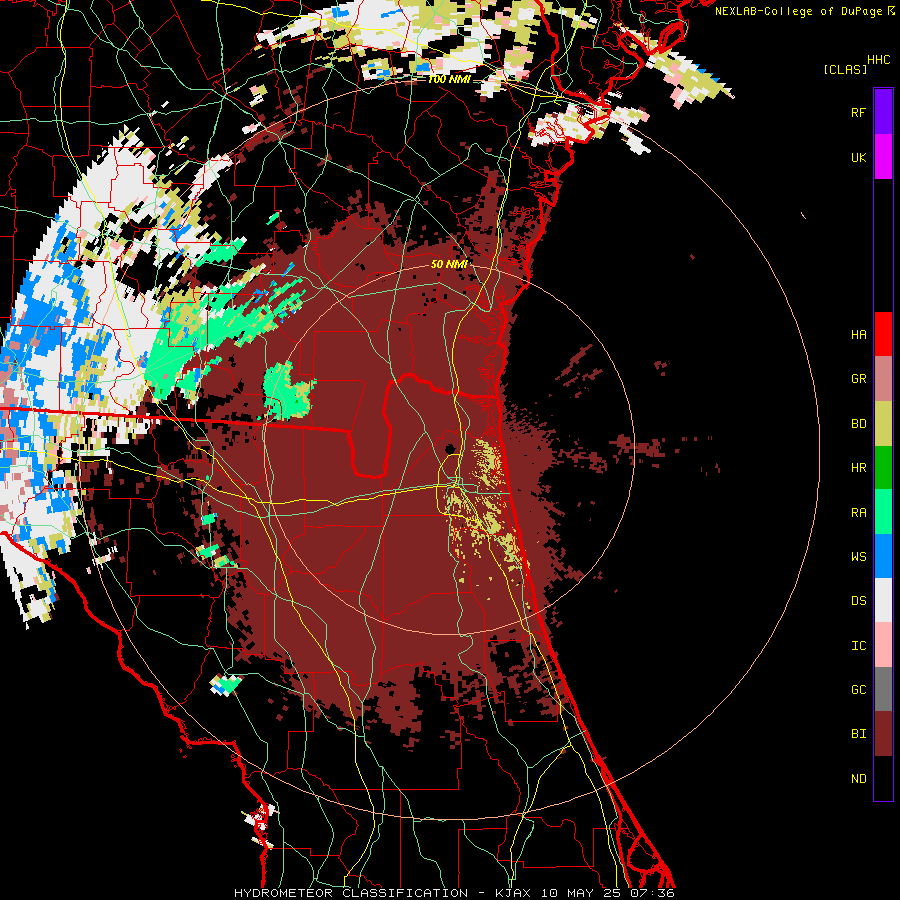
Task: Click the BD yellow-tan legend swatch
Action: (883, 423)
